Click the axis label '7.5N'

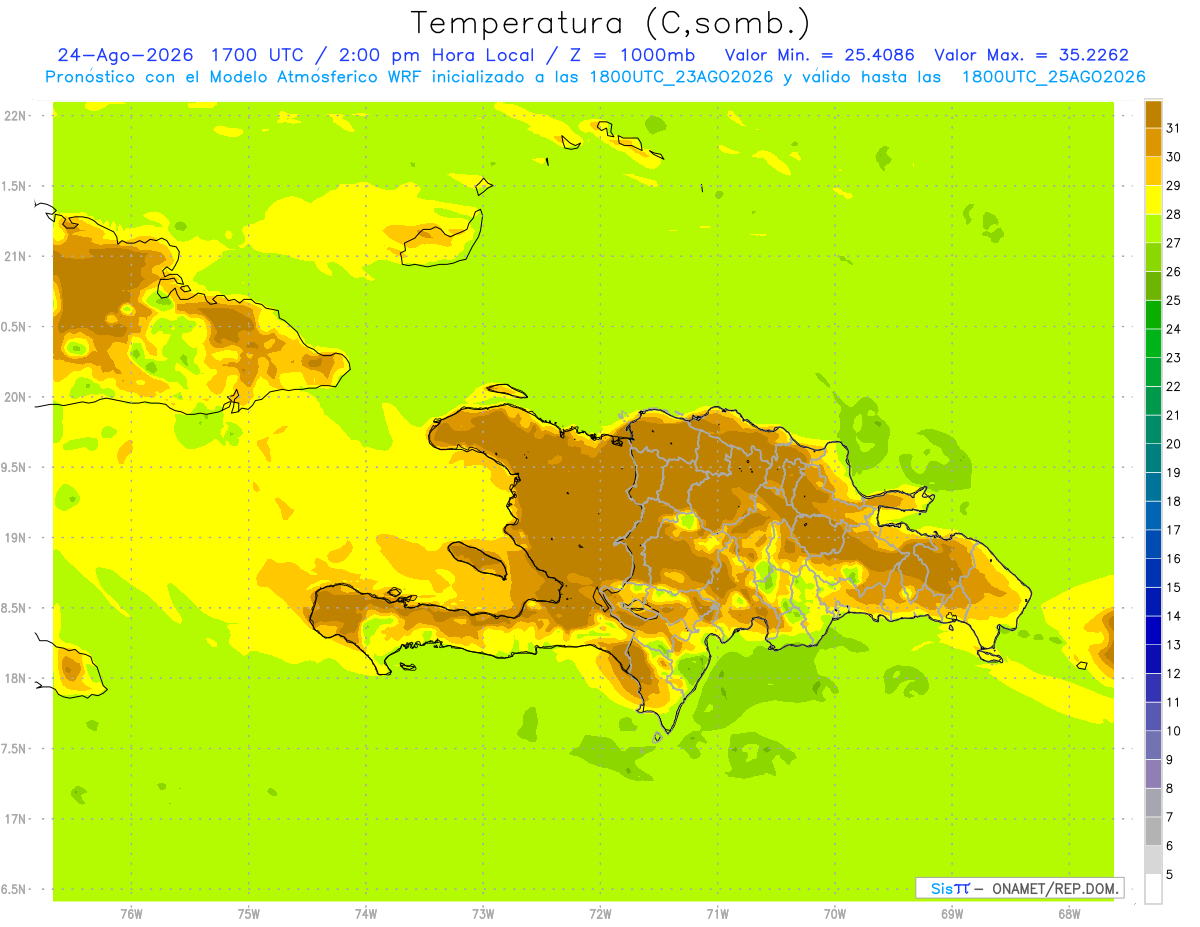click(15, 749)
